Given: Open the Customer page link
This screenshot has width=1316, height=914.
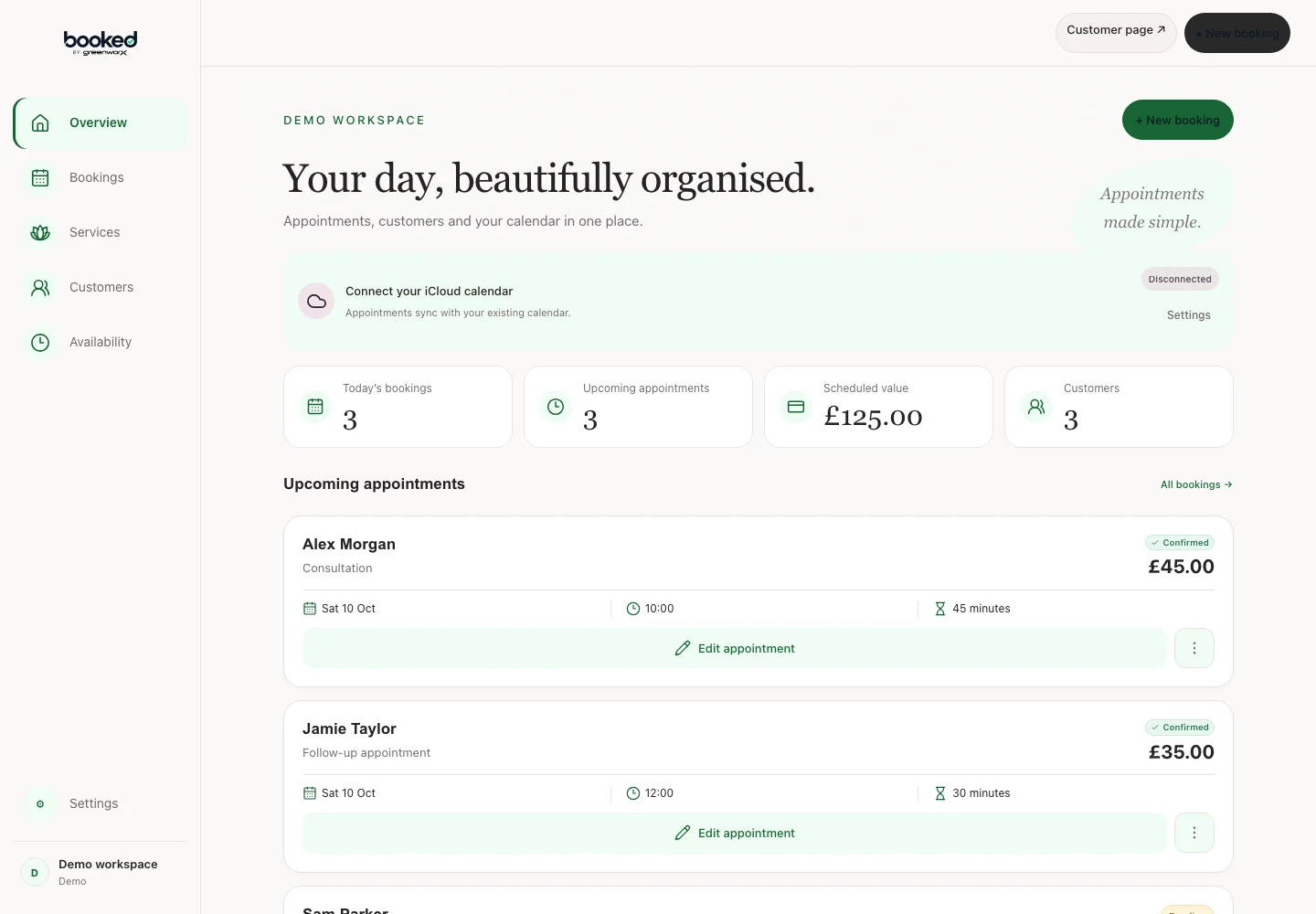Looking at the screenshot, I should (1116, 32).
